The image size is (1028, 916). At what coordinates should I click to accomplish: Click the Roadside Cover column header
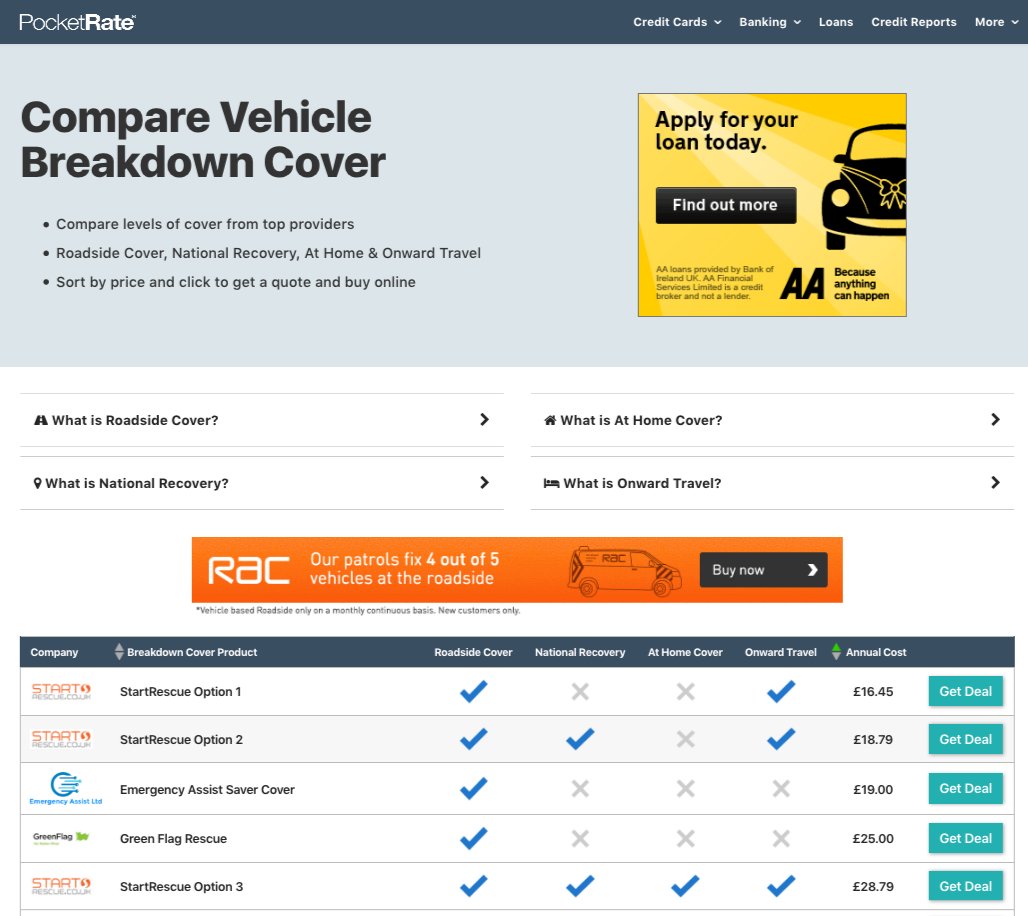(473, 652)
